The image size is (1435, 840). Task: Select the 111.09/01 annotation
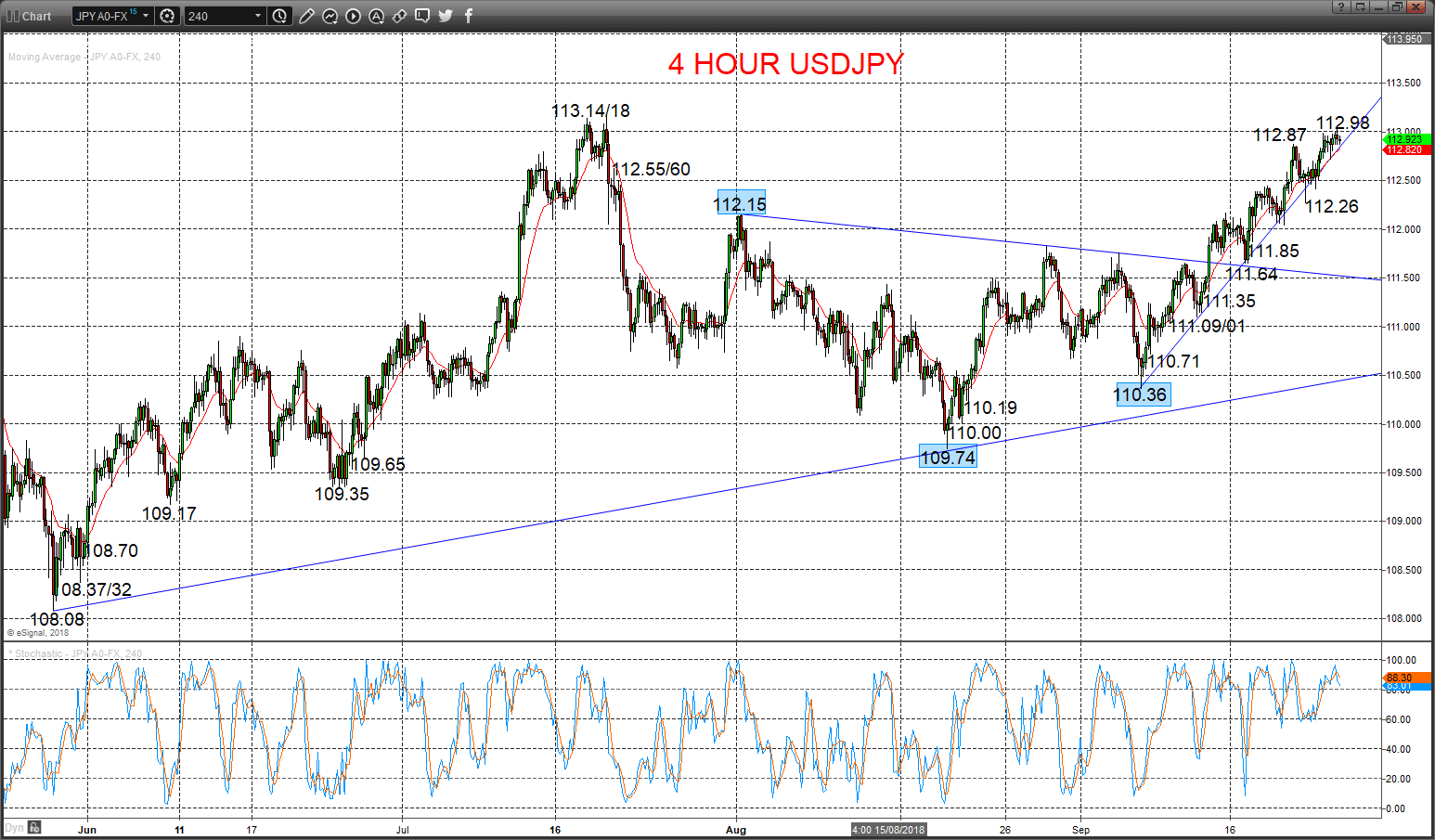(1208, 326)
